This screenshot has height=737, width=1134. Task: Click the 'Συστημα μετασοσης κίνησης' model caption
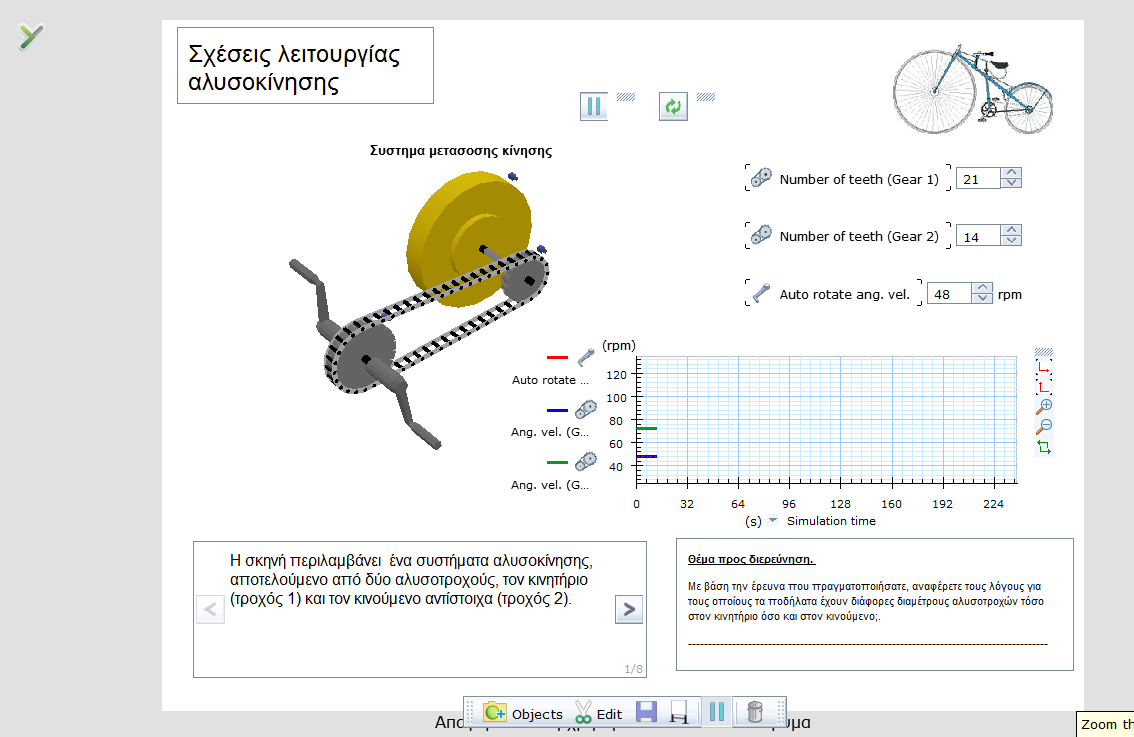pos(461,150)
